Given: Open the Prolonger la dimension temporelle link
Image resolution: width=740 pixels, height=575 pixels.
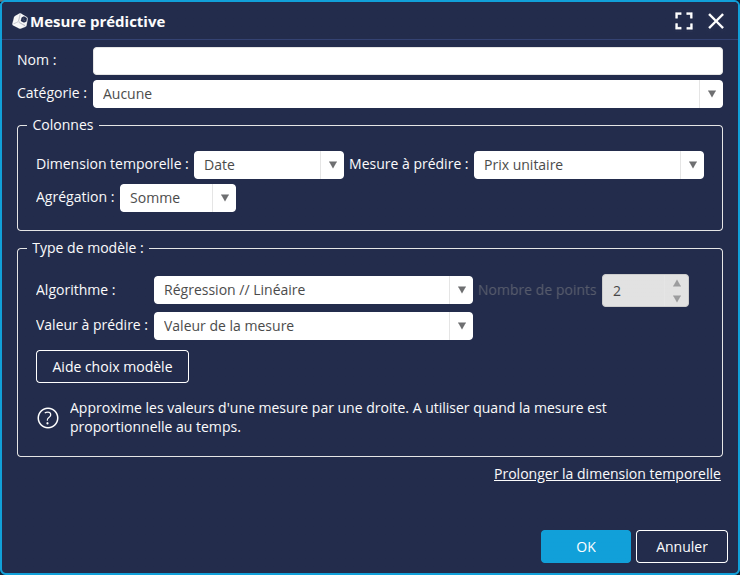Looking at the screenshot, I should click(607, 474).
